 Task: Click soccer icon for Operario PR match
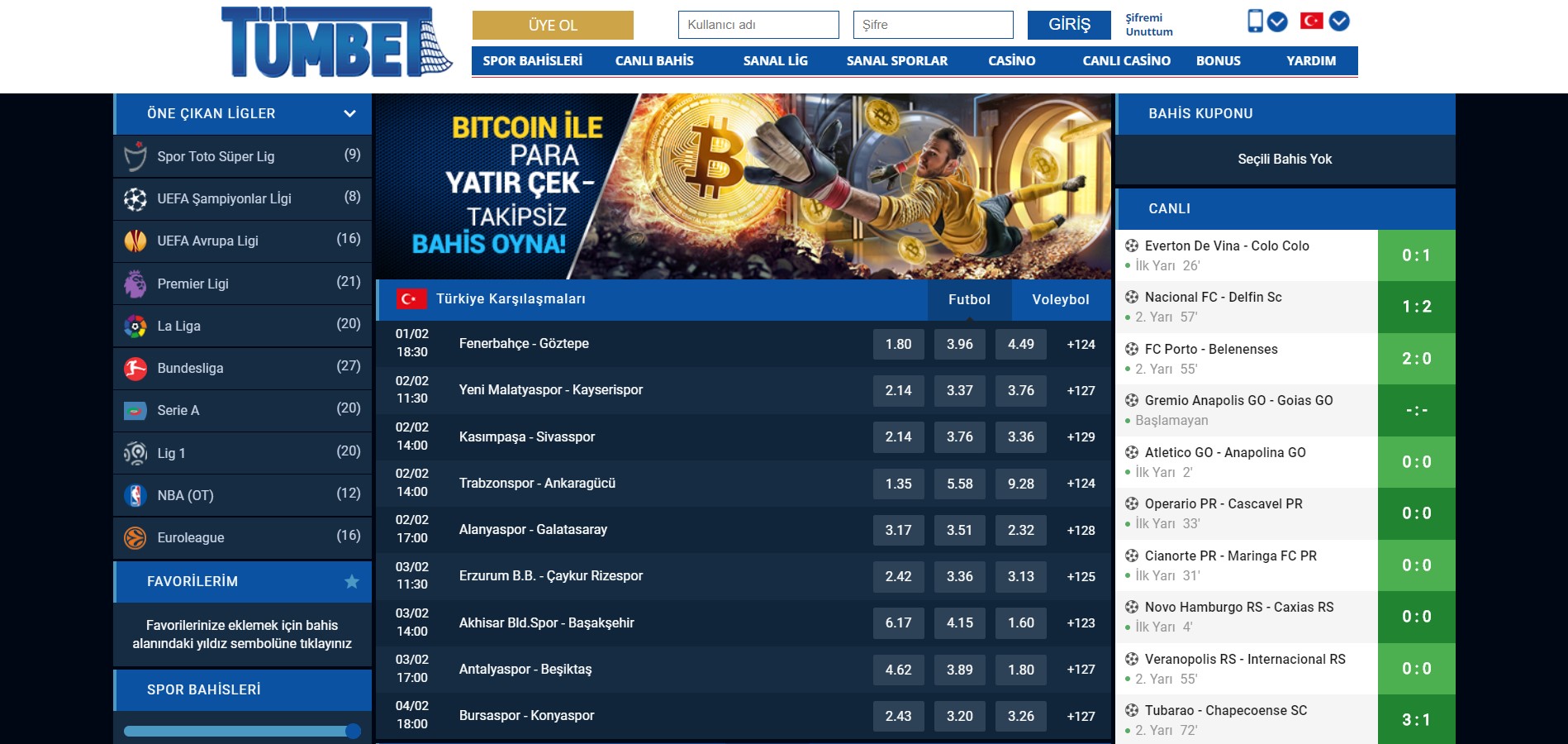1132,503
